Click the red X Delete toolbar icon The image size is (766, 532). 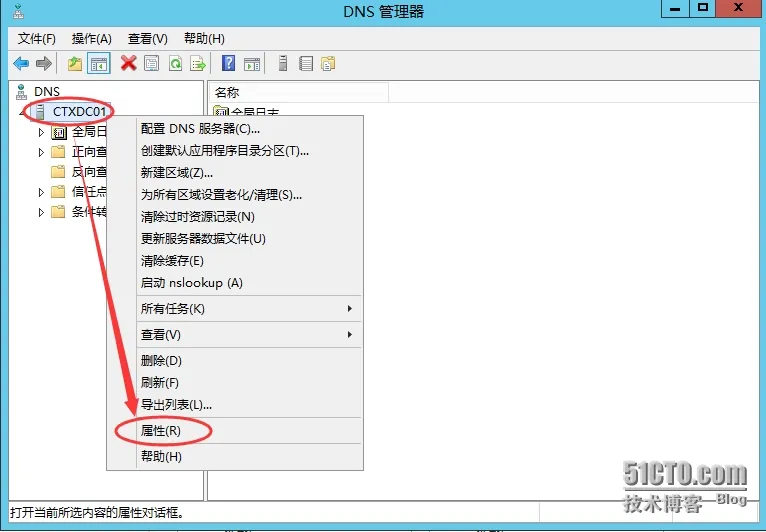[x=128, y=63]
